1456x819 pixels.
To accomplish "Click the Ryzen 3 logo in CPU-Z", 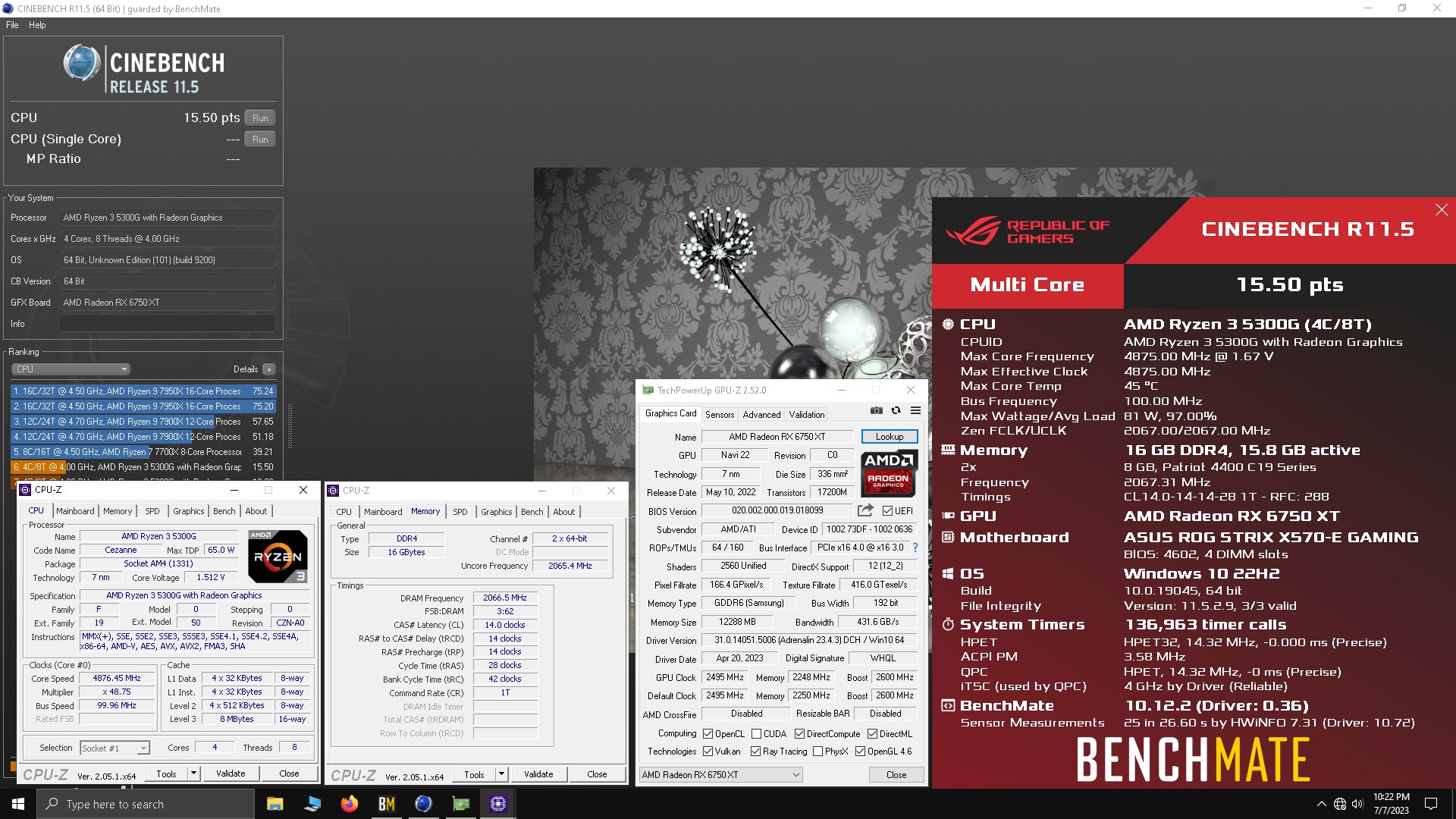I will (278, 557).
